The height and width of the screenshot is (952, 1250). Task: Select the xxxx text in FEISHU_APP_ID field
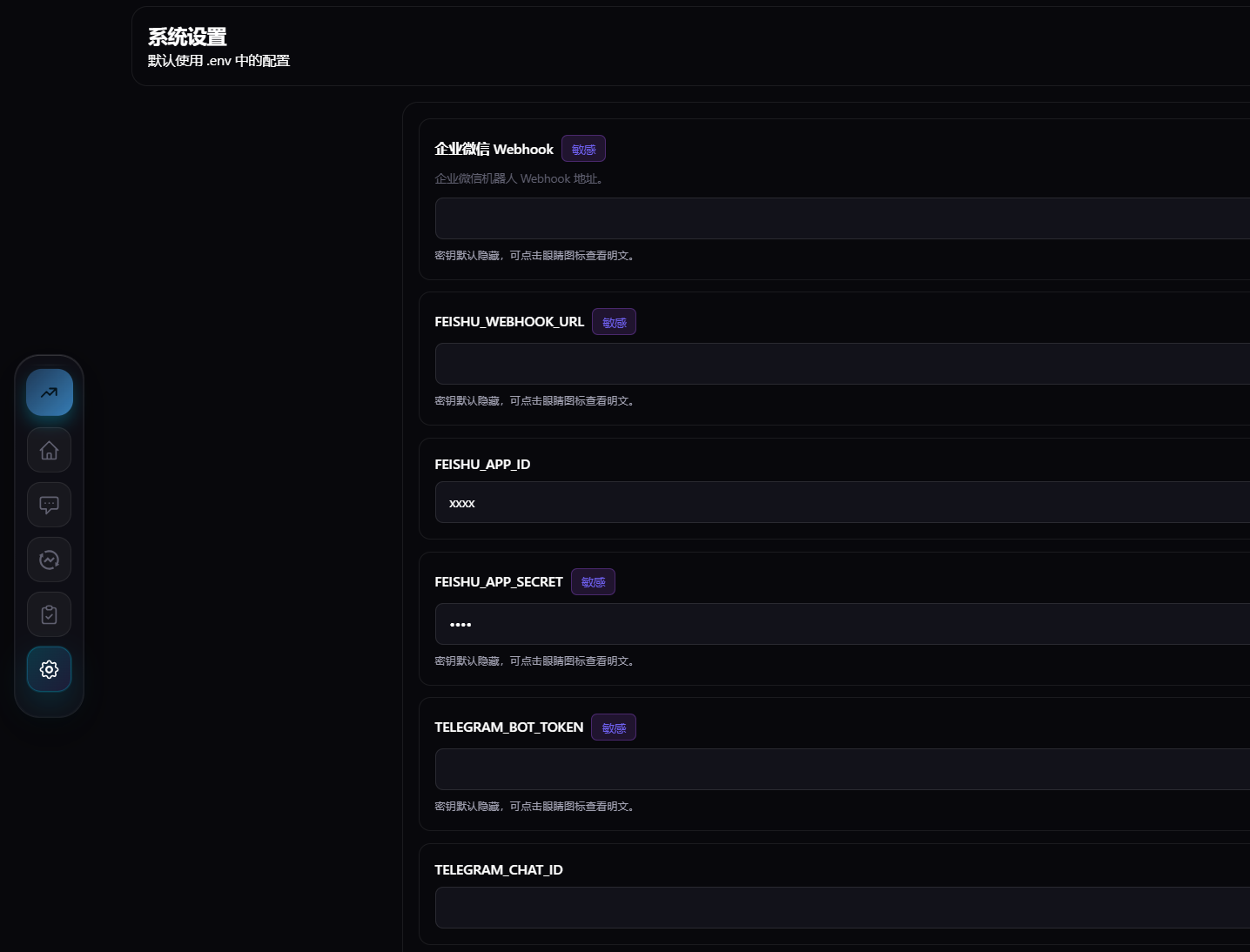click(x=462, y=502)
